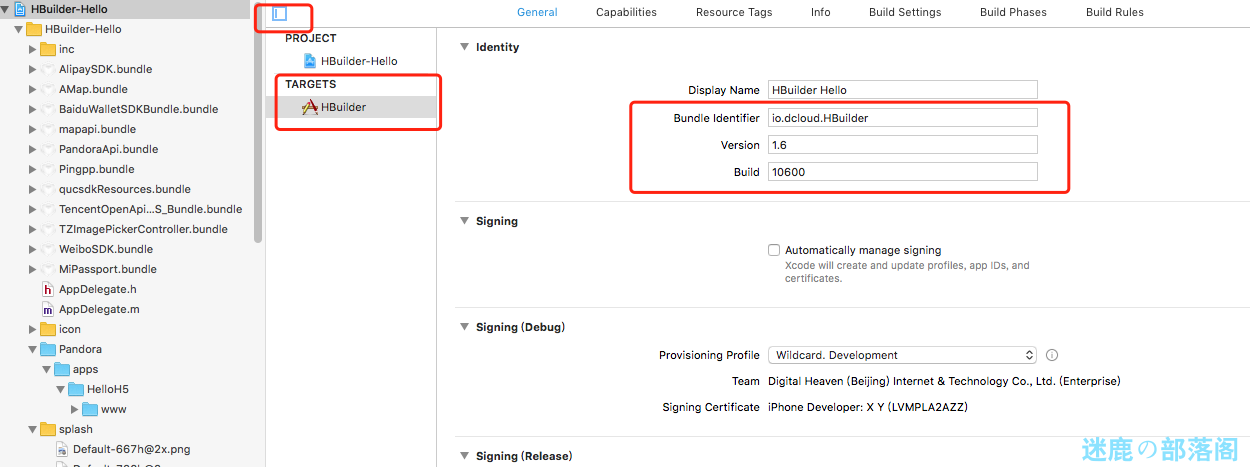Image resolution: width=1250 pixels, height=467 pixels.
Task: Open the Build Rules tab
Action: 1115,12
